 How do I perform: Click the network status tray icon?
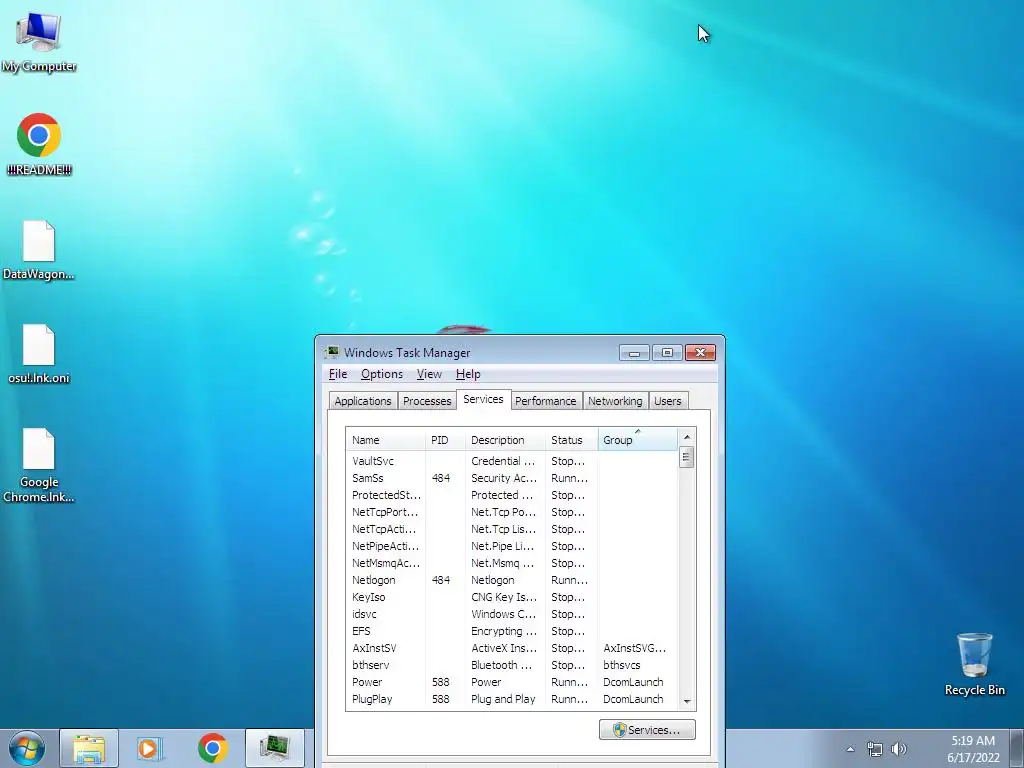(874, 749)
